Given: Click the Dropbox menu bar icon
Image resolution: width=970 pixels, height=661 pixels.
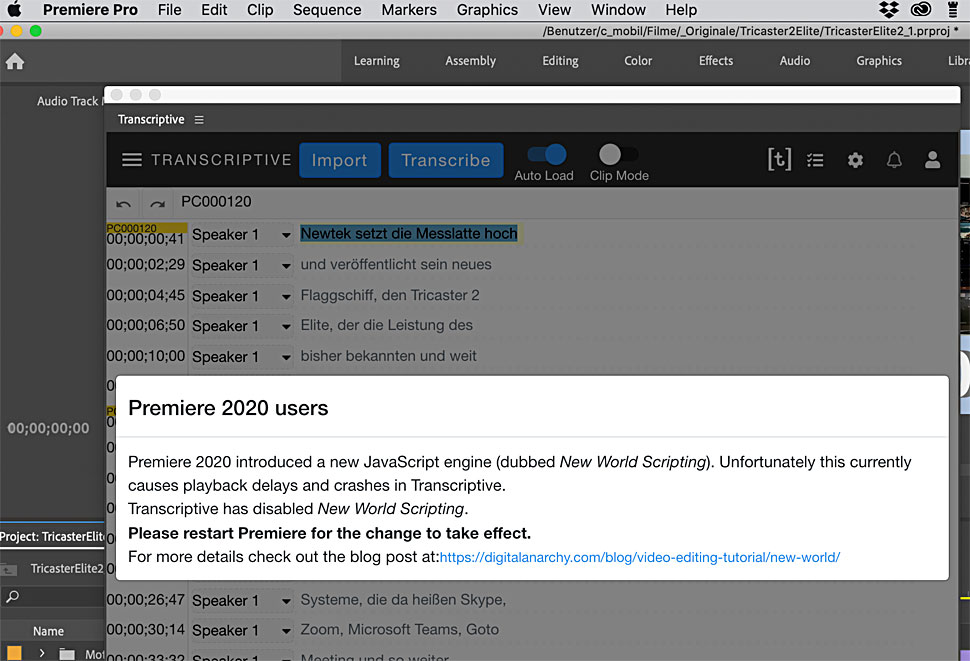Looking at the screenshot, I should pyautogui.click(x=889, y=9).
